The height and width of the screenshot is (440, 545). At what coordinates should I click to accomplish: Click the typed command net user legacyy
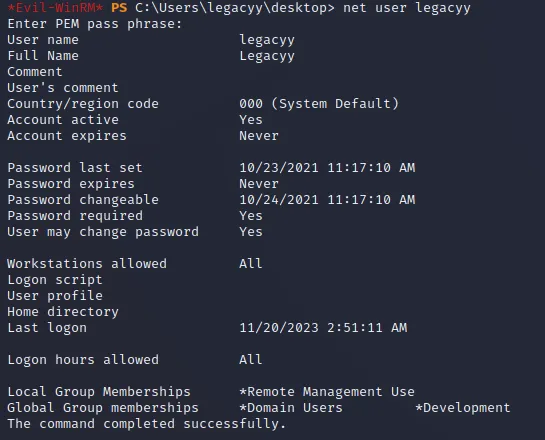pyautogui.click(x=407, y=8)
